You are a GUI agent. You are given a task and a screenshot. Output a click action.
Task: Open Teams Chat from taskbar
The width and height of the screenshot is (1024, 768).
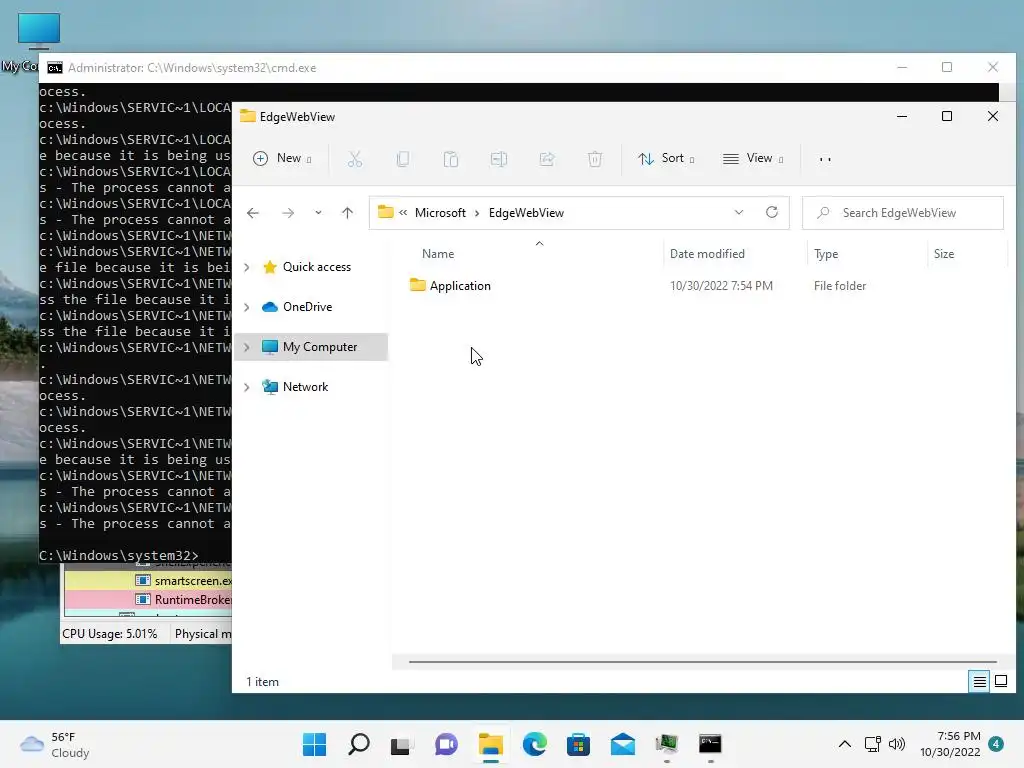pyautogui.click(x=447, y=744)
